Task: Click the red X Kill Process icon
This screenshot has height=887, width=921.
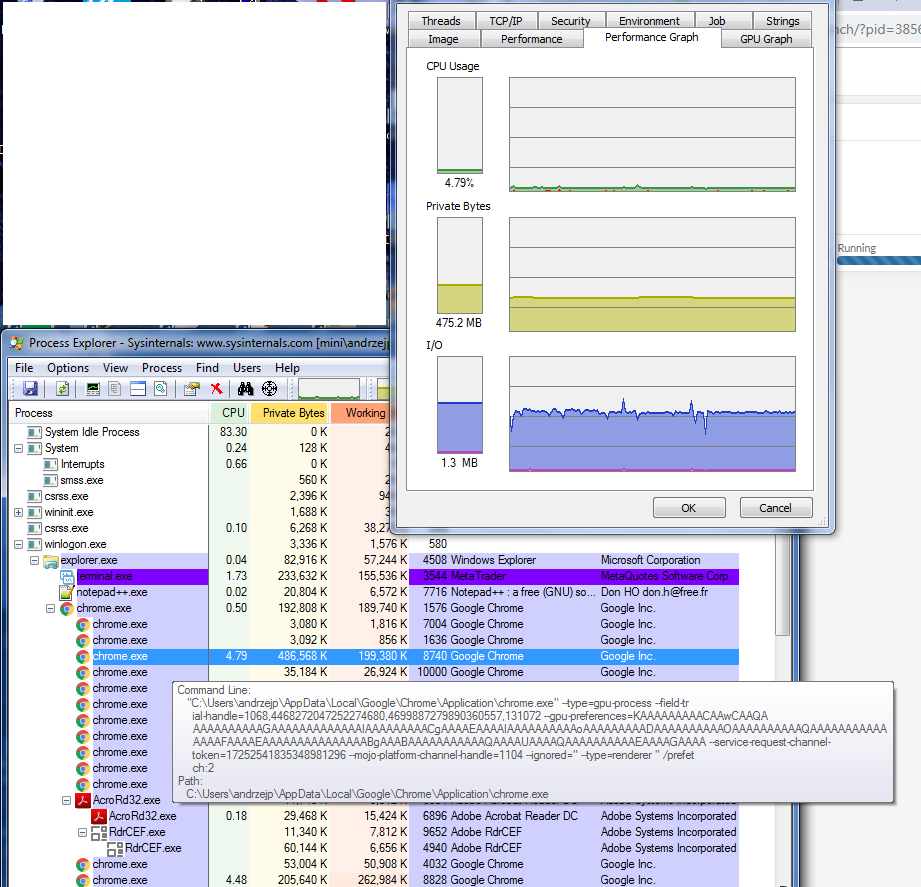Action: click(x=217, y=389)
